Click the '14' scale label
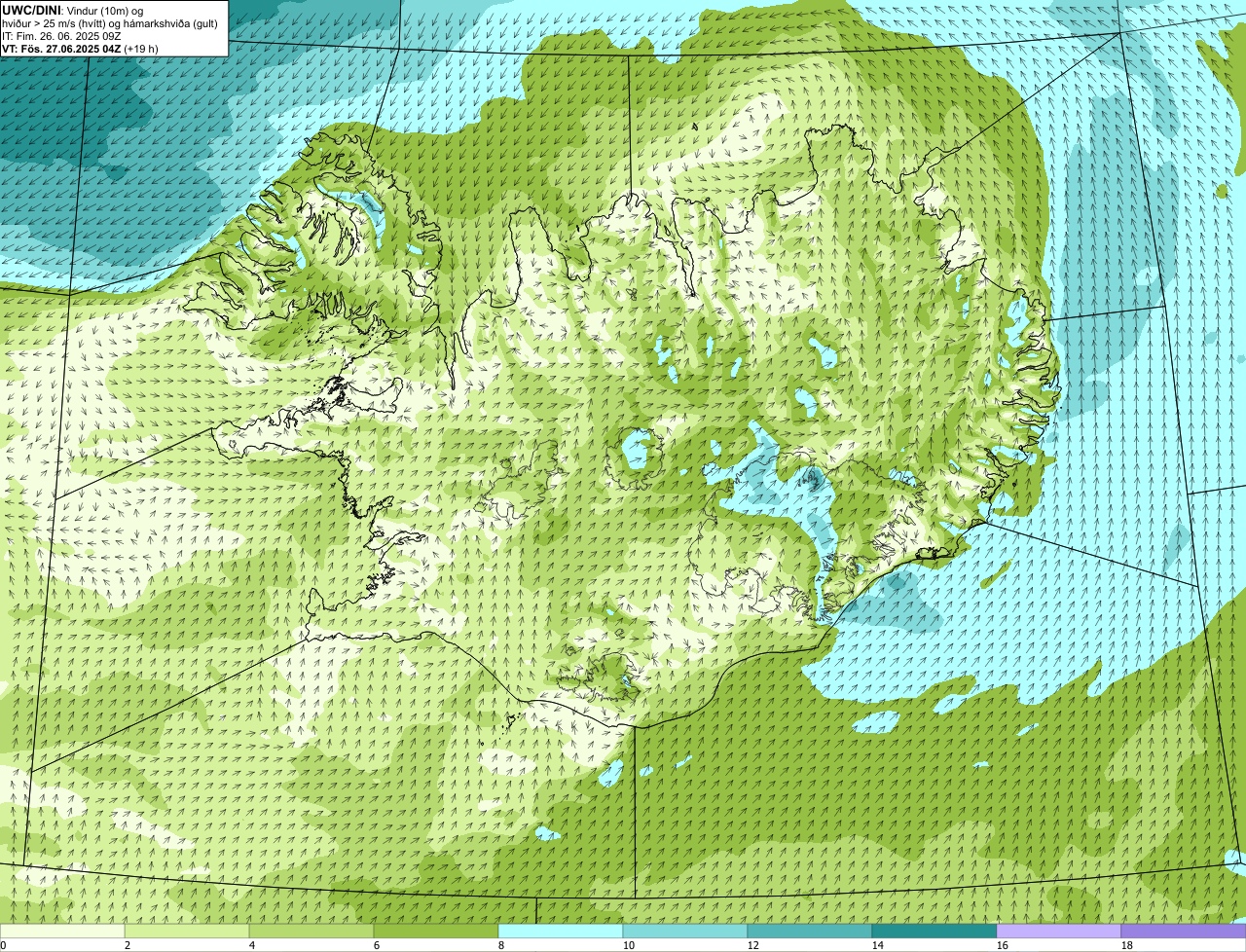1246x952 pixels. click(x=878, y=945)
